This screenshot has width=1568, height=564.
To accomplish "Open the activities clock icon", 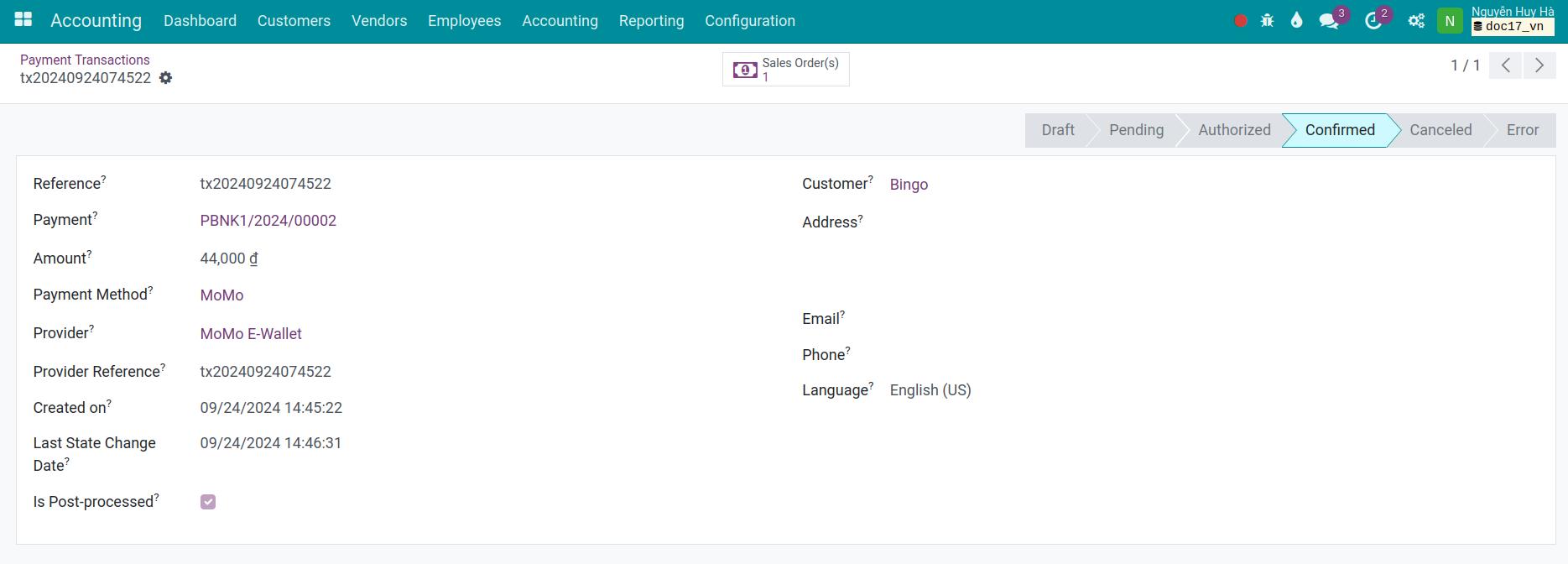I will tap(1373, 21).
